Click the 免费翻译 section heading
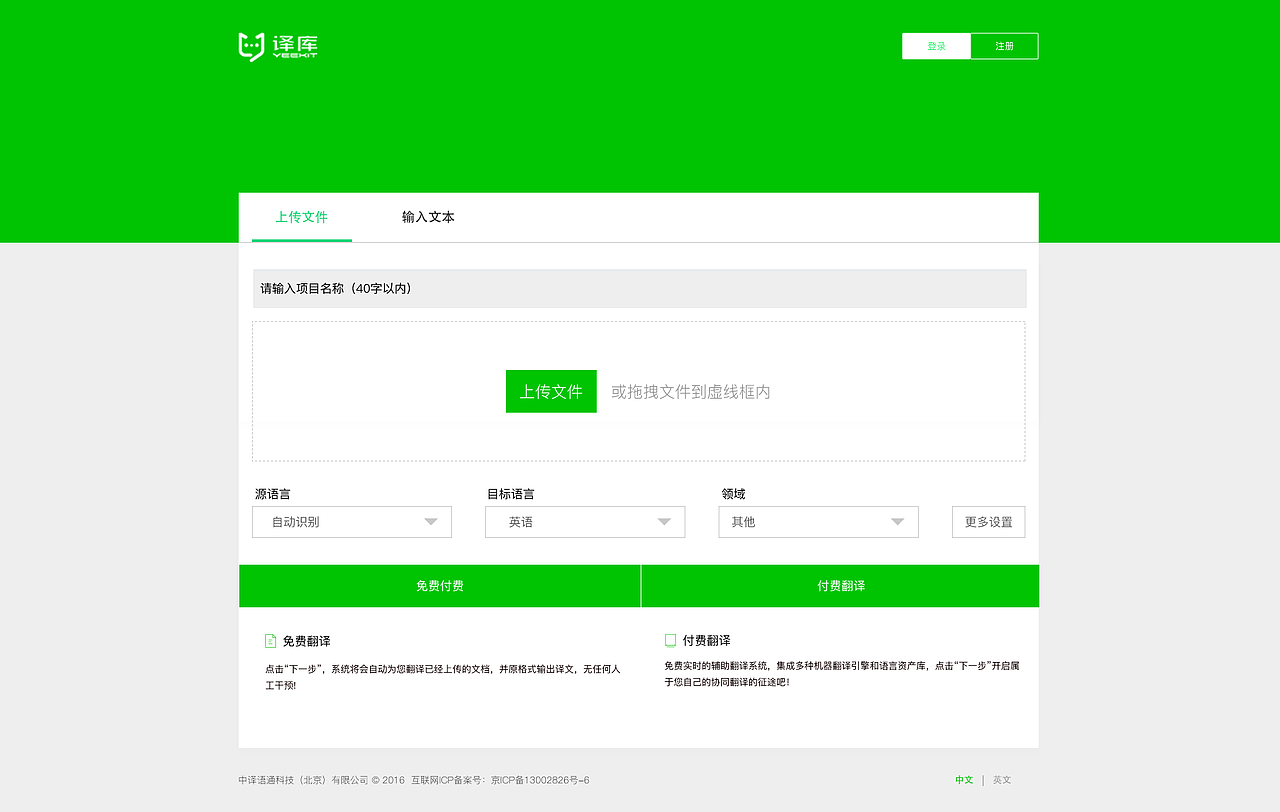Screen dimensions: 1280x812 pyautogui.click(x=306, y=641)
